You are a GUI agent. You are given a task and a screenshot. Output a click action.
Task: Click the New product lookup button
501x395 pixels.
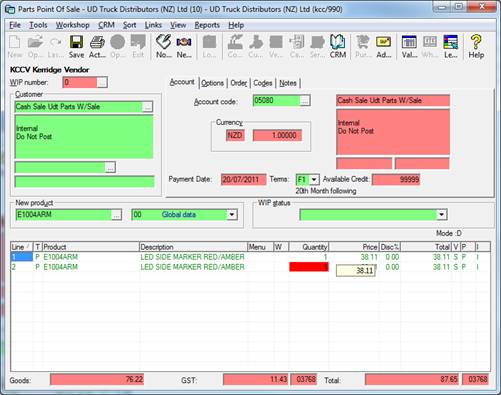pyautogui.click(x=116, y=215)
